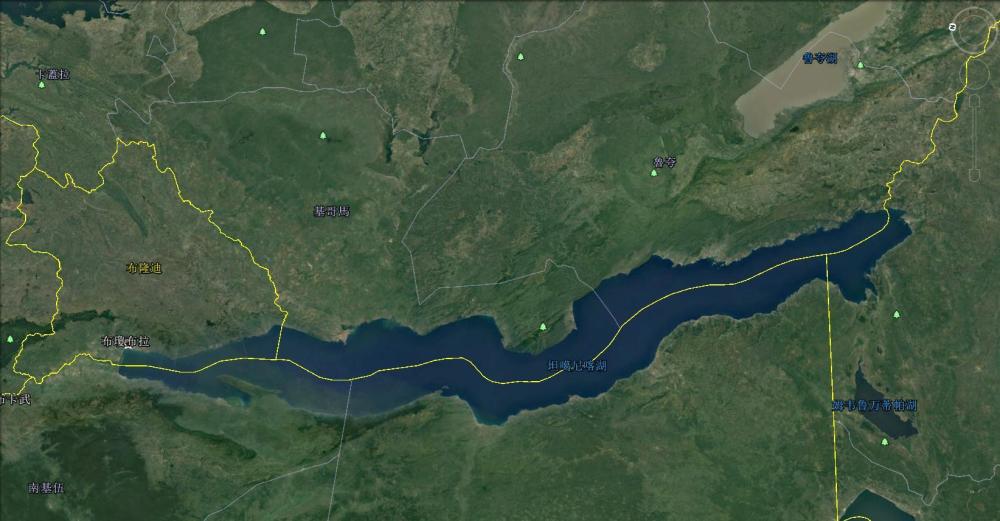This screenshot has width=1000, height=521.
Task: Click the 布琼布拉 city label
Action: [126, 341]
